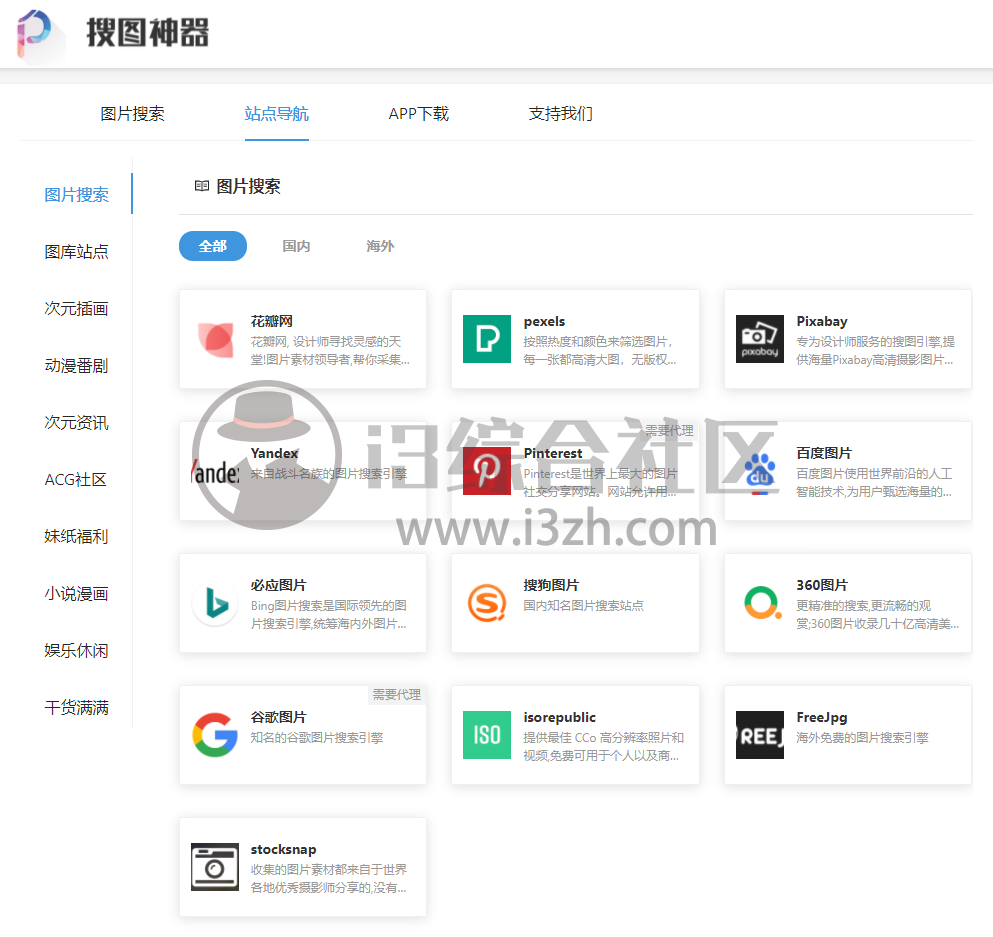Image resolution: width=993 pixels, height=937 pixels.
Task: Click the black FreeJpg logo icon
Action: 760,735
